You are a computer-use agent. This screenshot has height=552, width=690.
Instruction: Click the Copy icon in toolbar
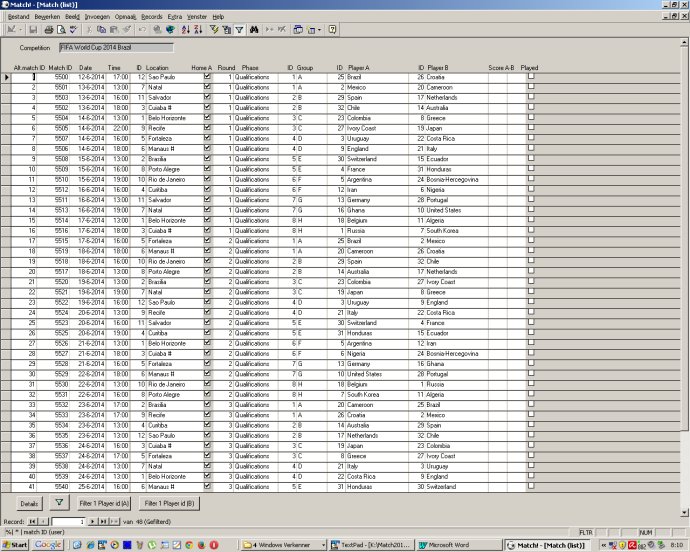(101, 29)
